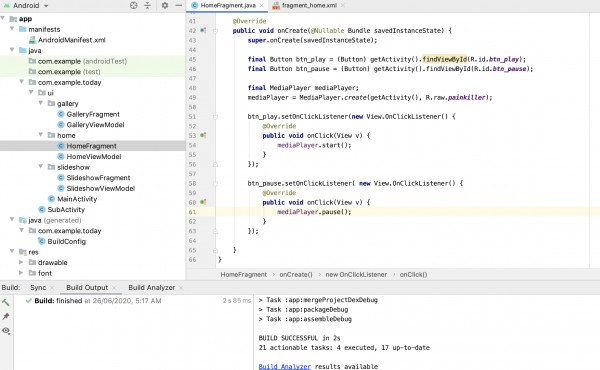
Task: Open MainActivity class
Action: click(77, 199)
